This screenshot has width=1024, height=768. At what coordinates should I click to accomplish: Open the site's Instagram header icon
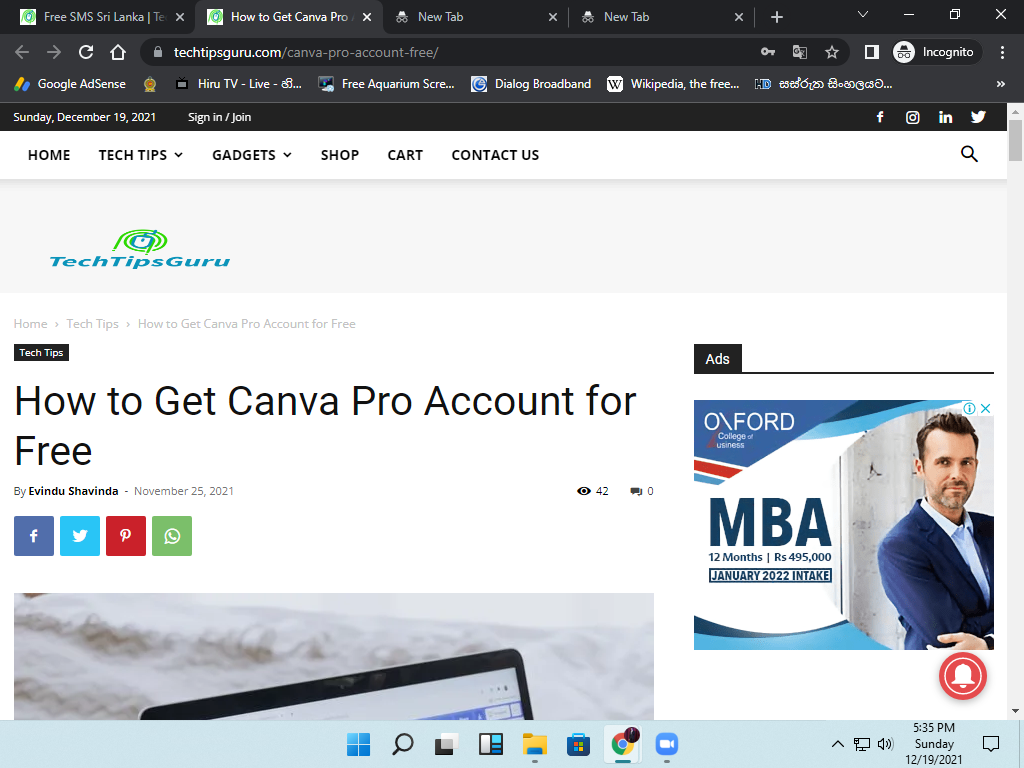912,117
